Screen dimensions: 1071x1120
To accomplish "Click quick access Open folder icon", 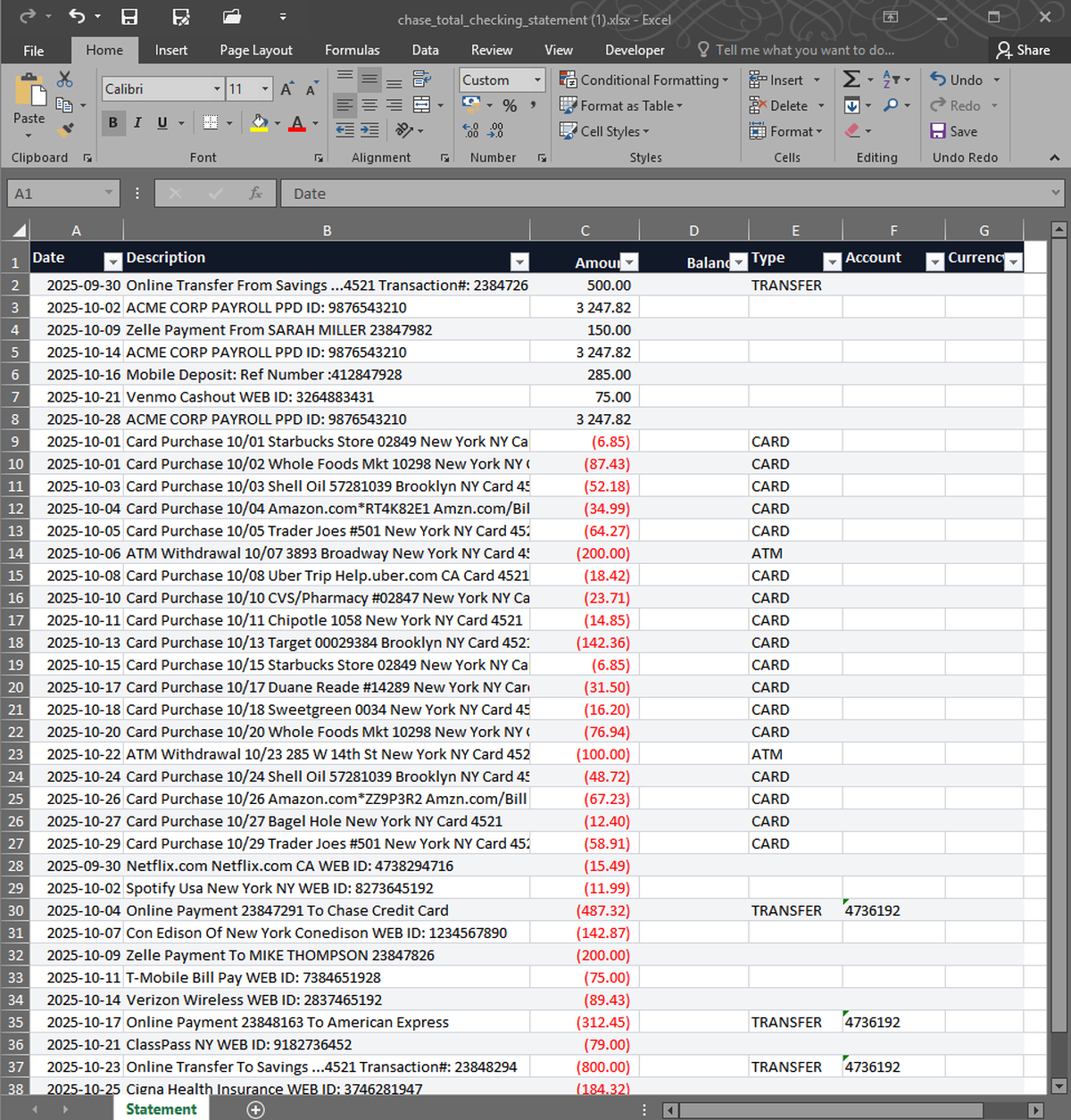I will pyautogui.click(x=232, y=16).
